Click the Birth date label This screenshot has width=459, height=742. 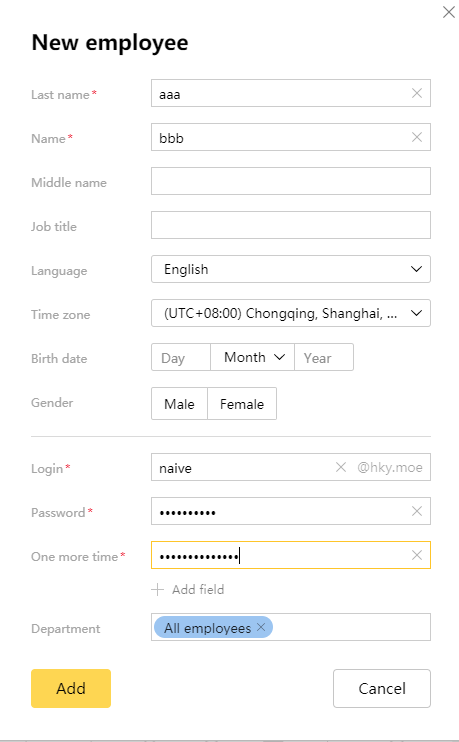(59, 359)
